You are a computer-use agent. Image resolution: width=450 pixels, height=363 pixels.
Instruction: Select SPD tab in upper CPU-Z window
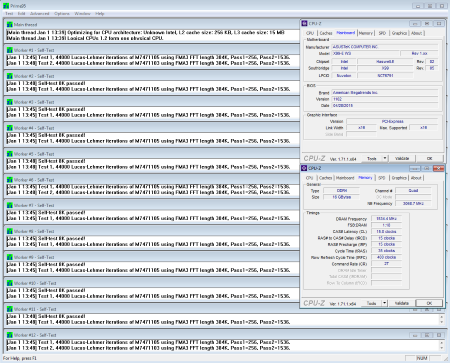click(382, 33)
